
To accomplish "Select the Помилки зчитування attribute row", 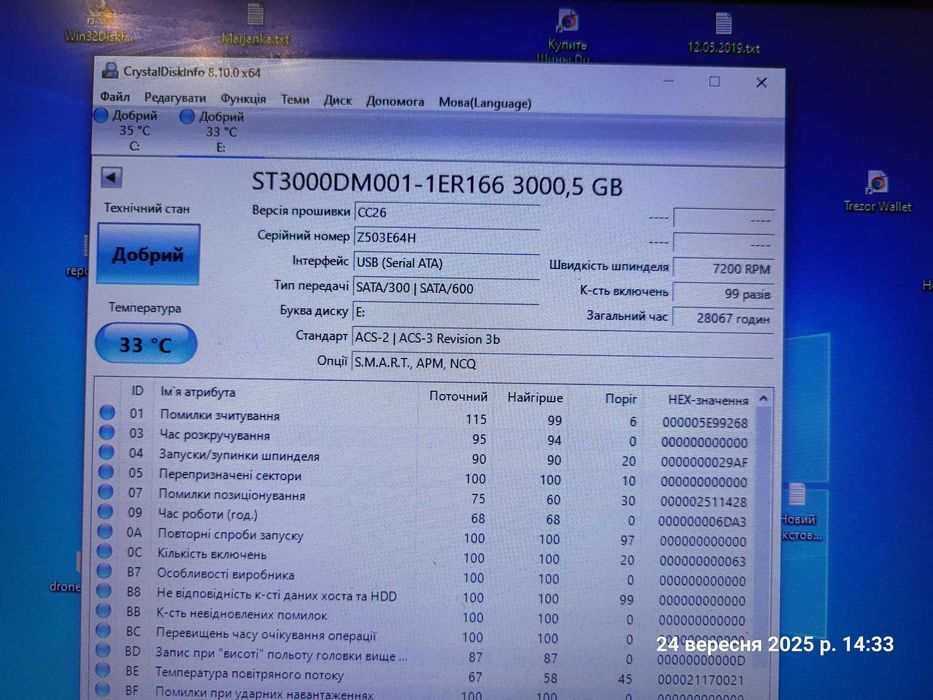I will pos(425,418).
